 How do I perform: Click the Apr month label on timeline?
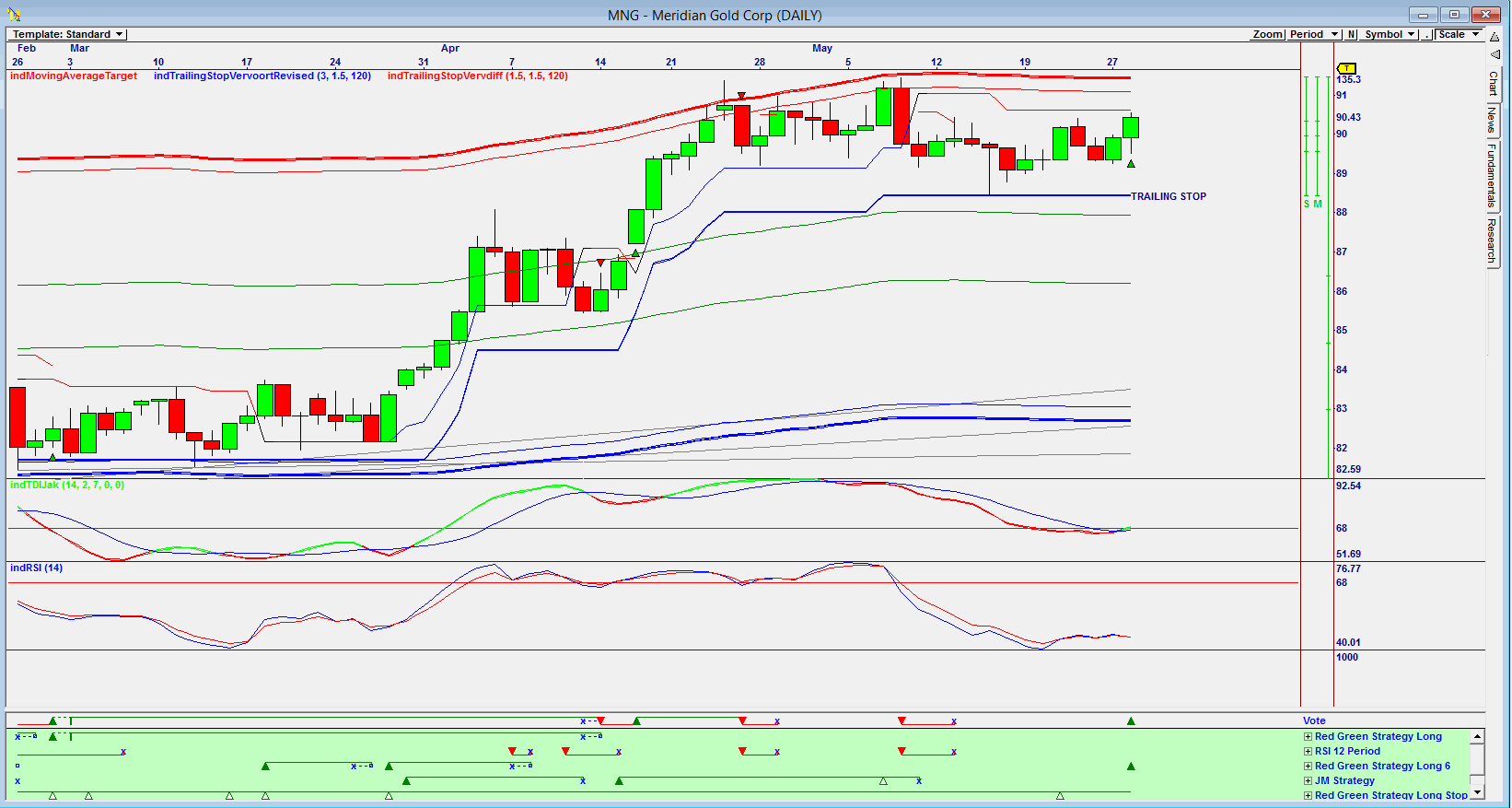450,48
